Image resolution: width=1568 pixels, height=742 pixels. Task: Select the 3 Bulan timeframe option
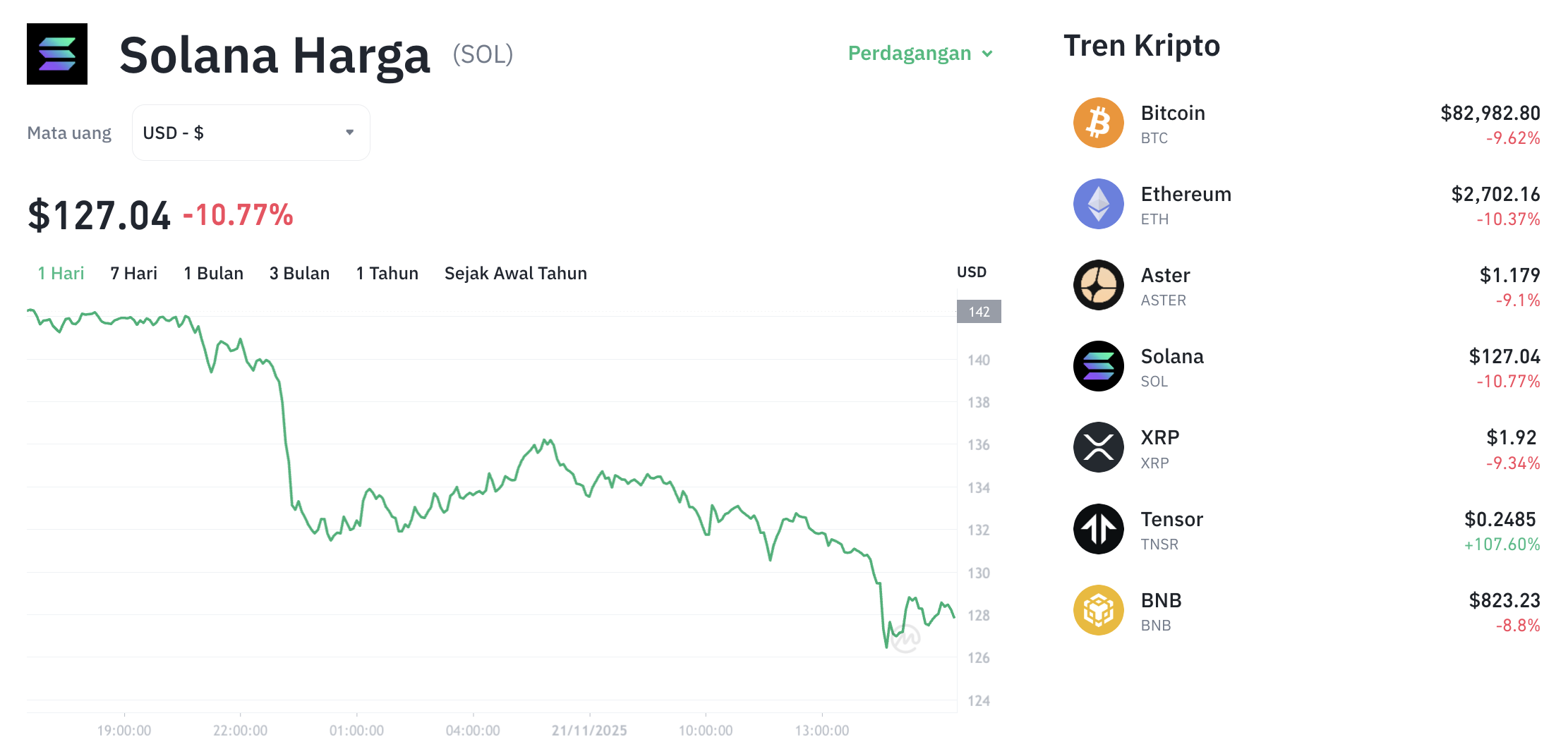coord(299,273)
